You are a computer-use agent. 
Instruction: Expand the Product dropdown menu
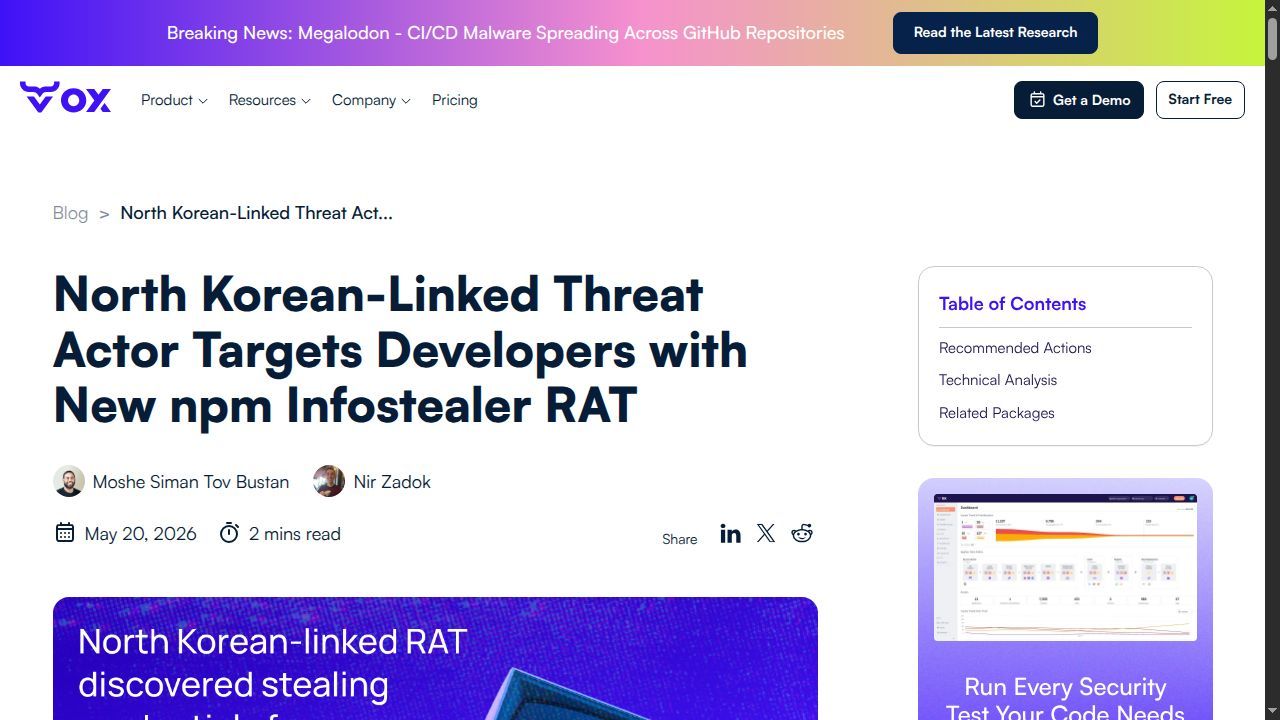(x=174, y=100)
